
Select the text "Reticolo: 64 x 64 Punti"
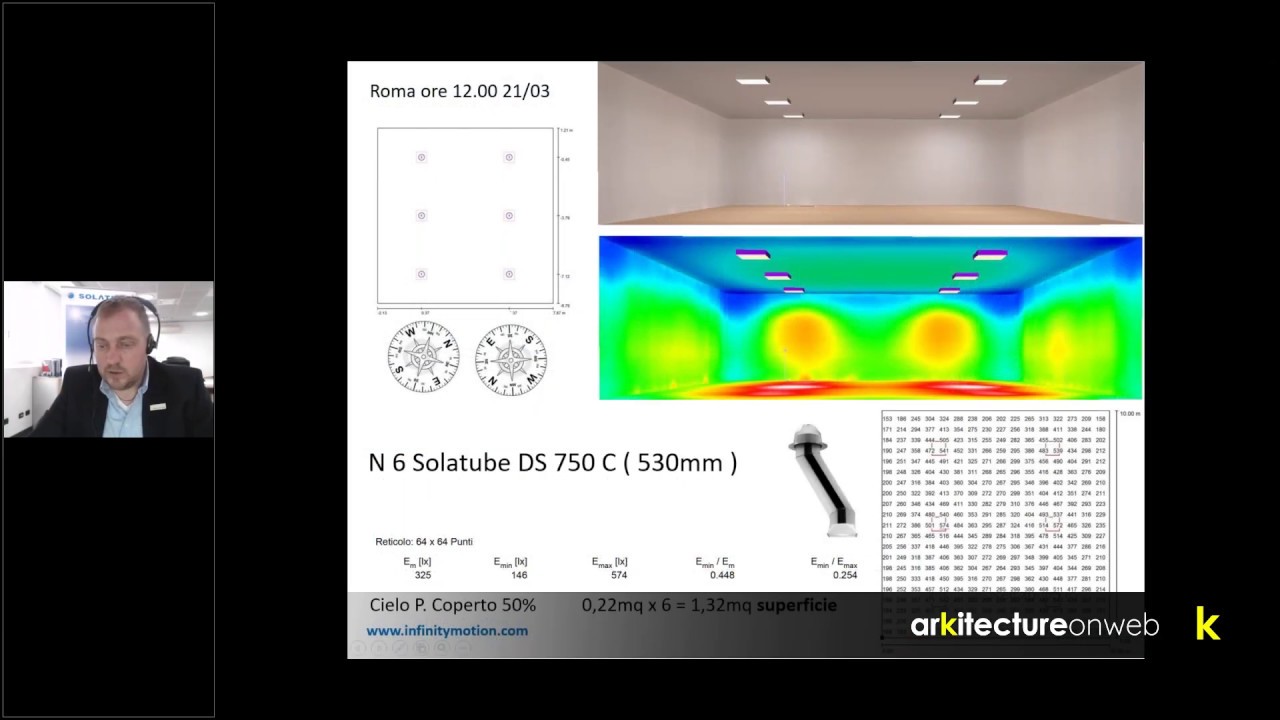pos(424,542)
